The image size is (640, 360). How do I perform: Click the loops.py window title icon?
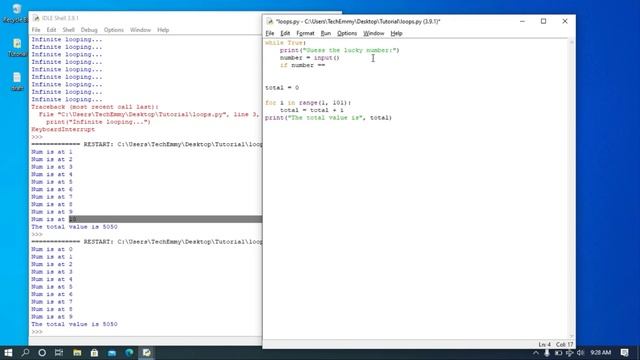click(269, 21)
